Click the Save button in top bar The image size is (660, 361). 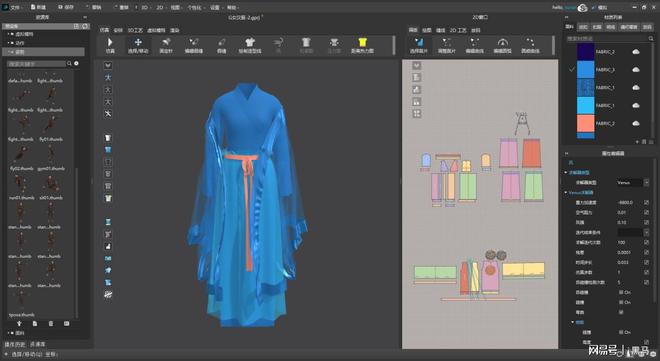coord(66,8)
